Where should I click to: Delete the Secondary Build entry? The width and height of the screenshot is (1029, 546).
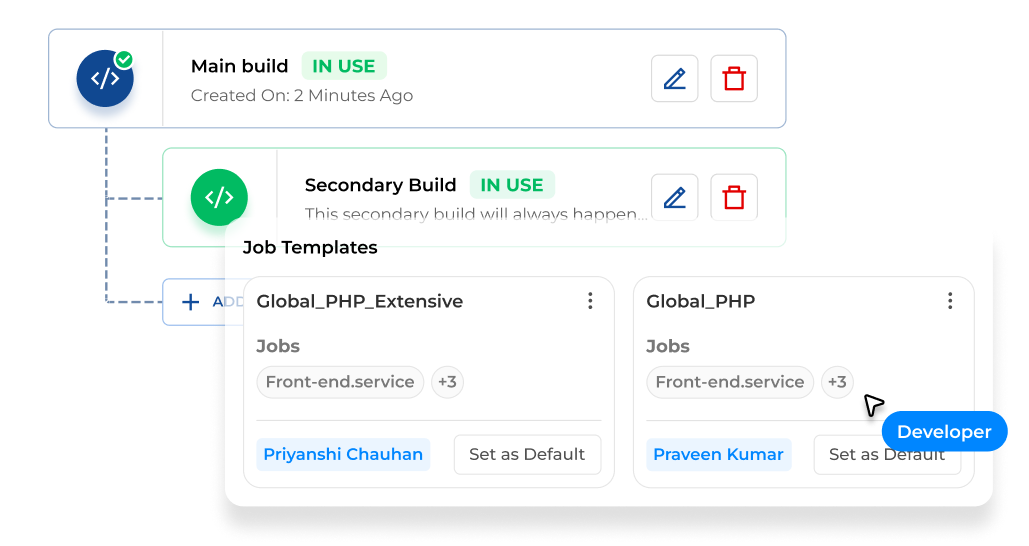[734, 197]
